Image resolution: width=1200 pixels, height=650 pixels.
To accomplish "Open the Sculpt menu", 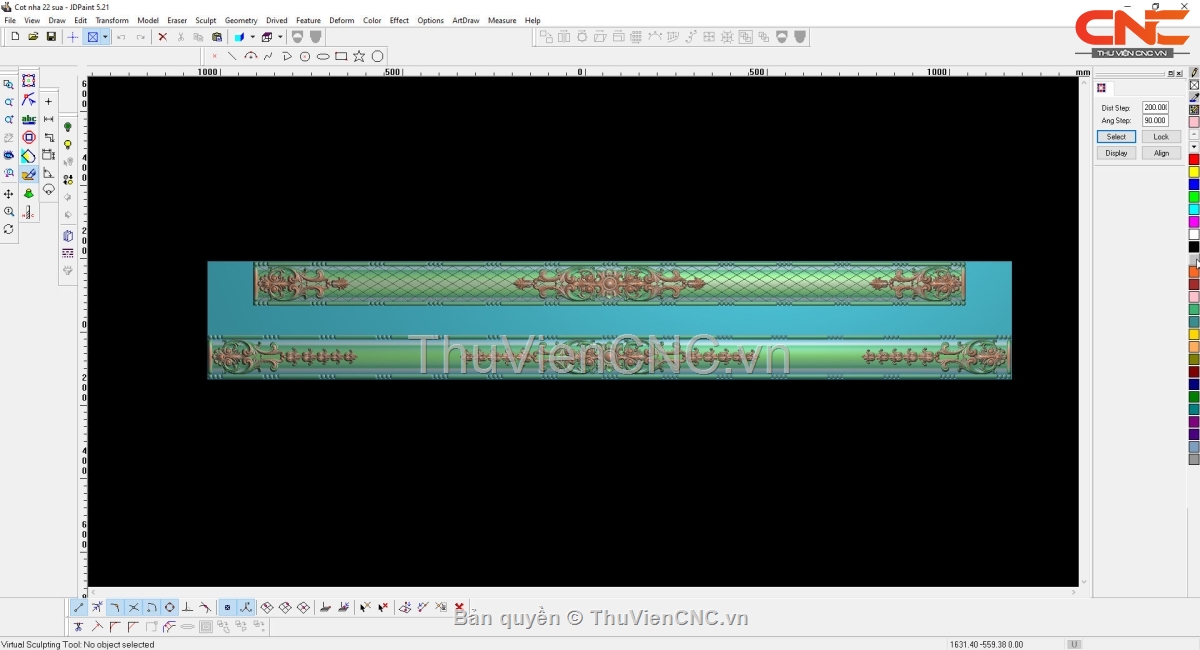I will pos(205,20).
